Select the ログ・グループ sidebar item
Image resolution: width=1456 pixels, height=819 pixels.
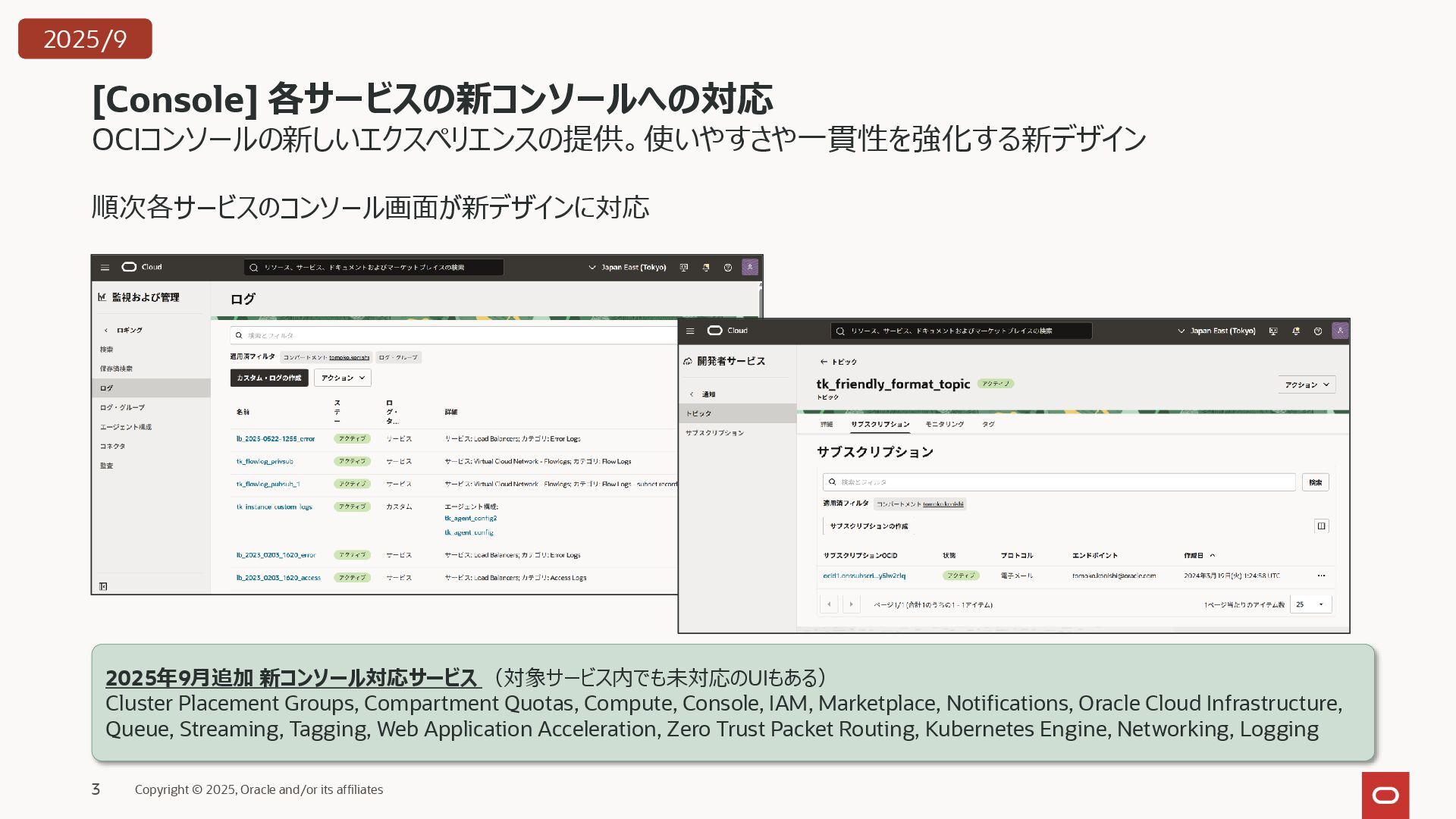(x=122, y=407)
